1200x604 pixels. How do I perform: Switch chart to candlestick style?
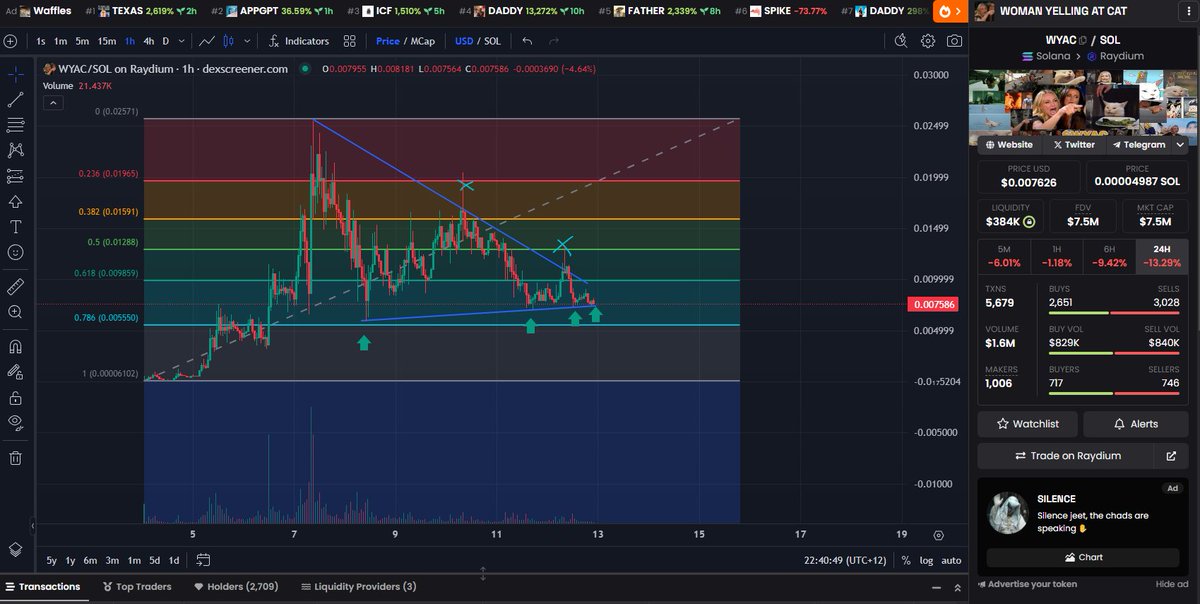[227, 41]
